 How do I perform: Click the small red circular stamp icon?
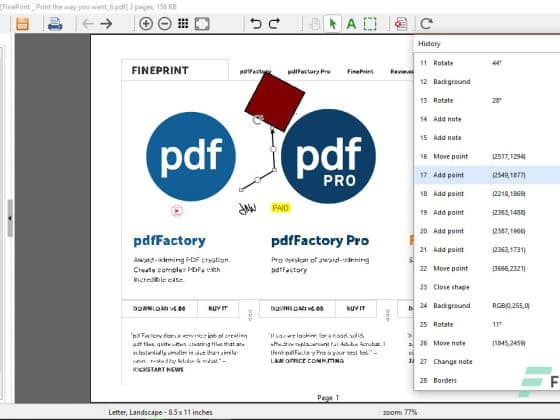(177, 211)
